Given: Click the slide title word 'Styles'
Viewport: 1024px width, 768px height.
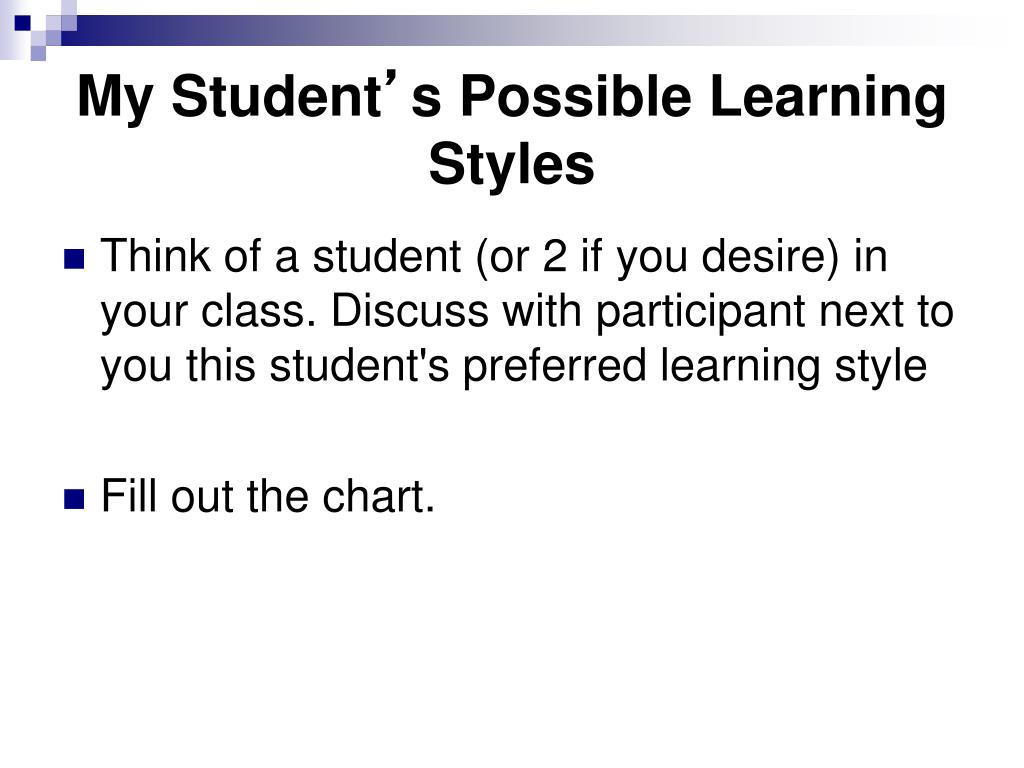Looking at the screenshot, I should [511, 165].
